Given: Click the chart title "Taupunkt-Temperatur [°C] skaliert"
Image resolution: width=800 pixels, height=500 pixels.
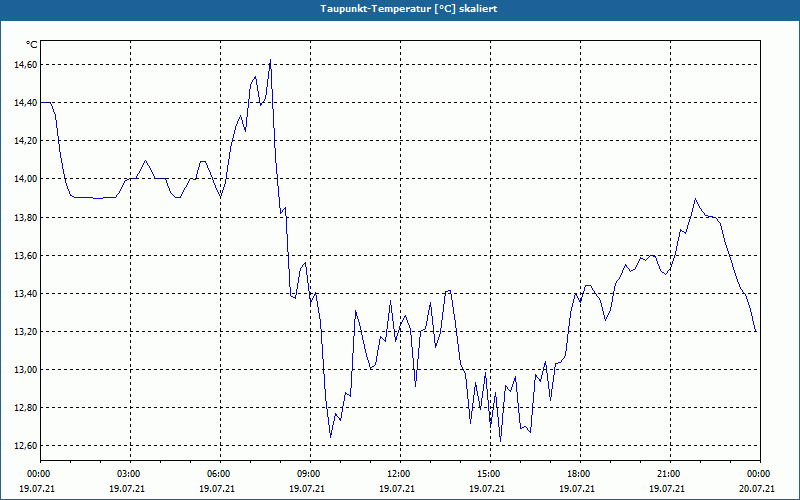Looking at the screenshot, I should coord(409,9).
